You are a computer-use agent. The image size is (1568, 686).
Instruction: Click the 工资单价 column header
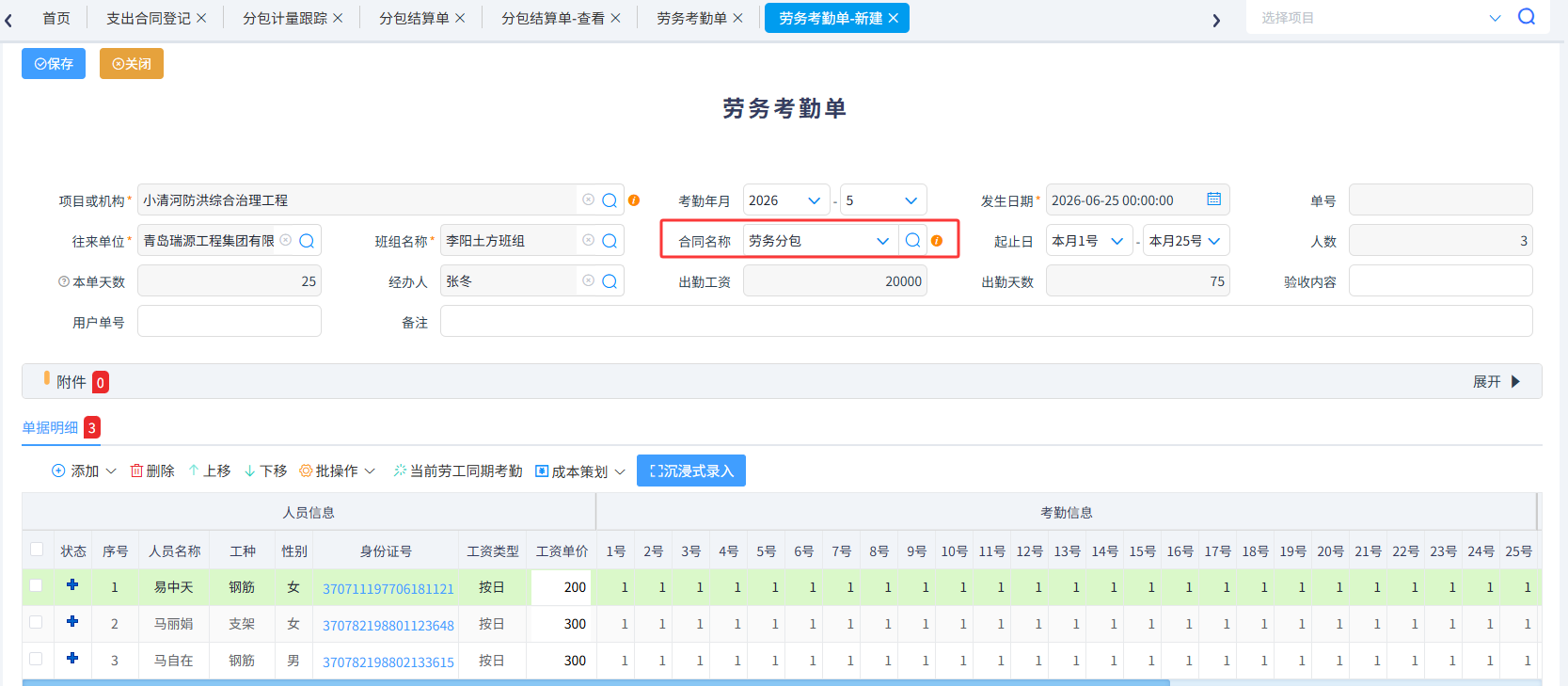coord(562,550)
